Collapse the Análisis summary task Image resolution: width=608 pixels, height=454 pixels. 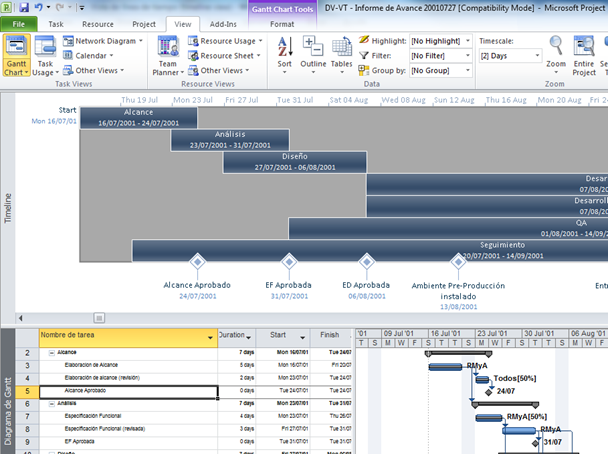52,404
